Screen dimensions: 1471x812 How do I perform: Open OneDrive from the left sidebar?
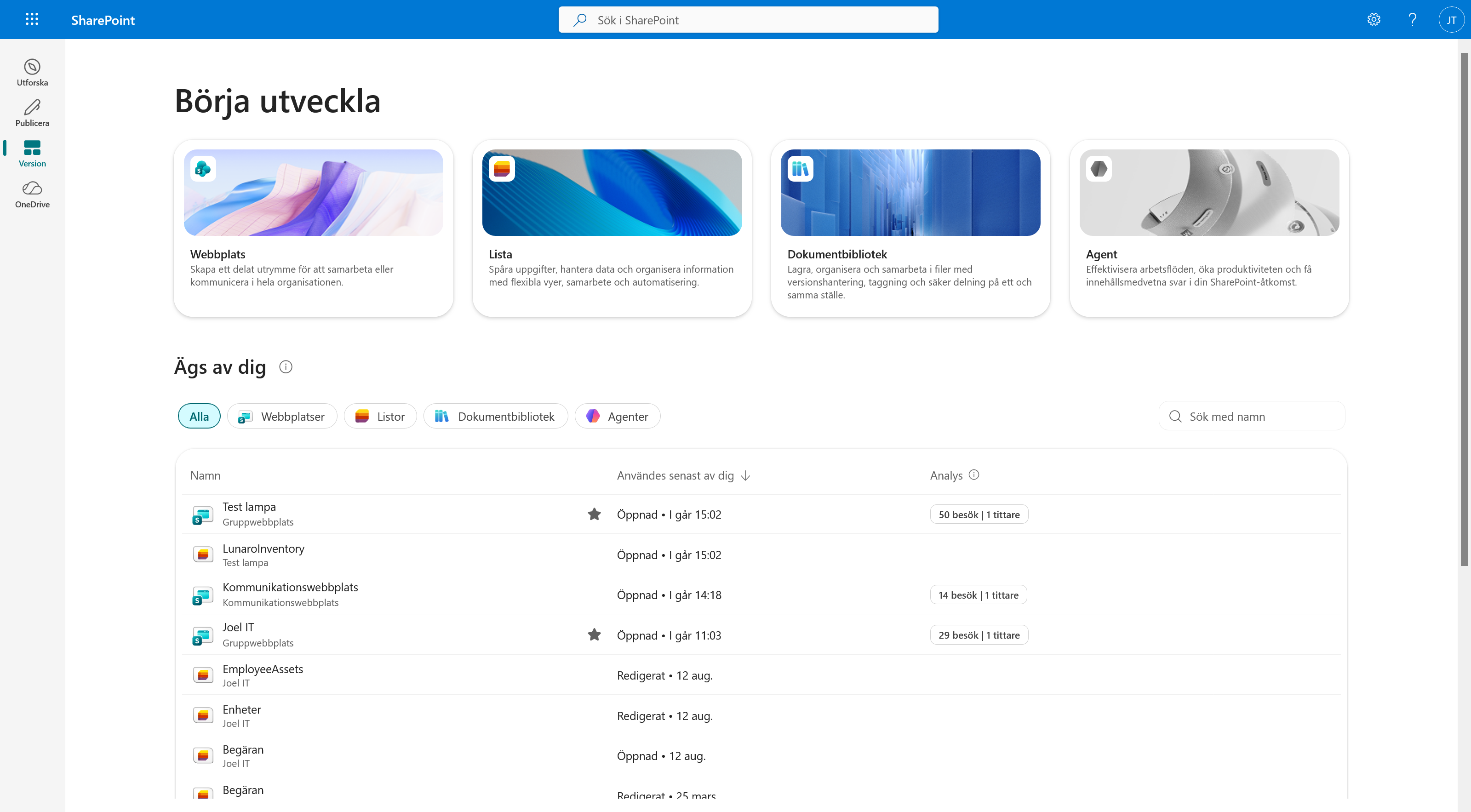tap(32, 194)
